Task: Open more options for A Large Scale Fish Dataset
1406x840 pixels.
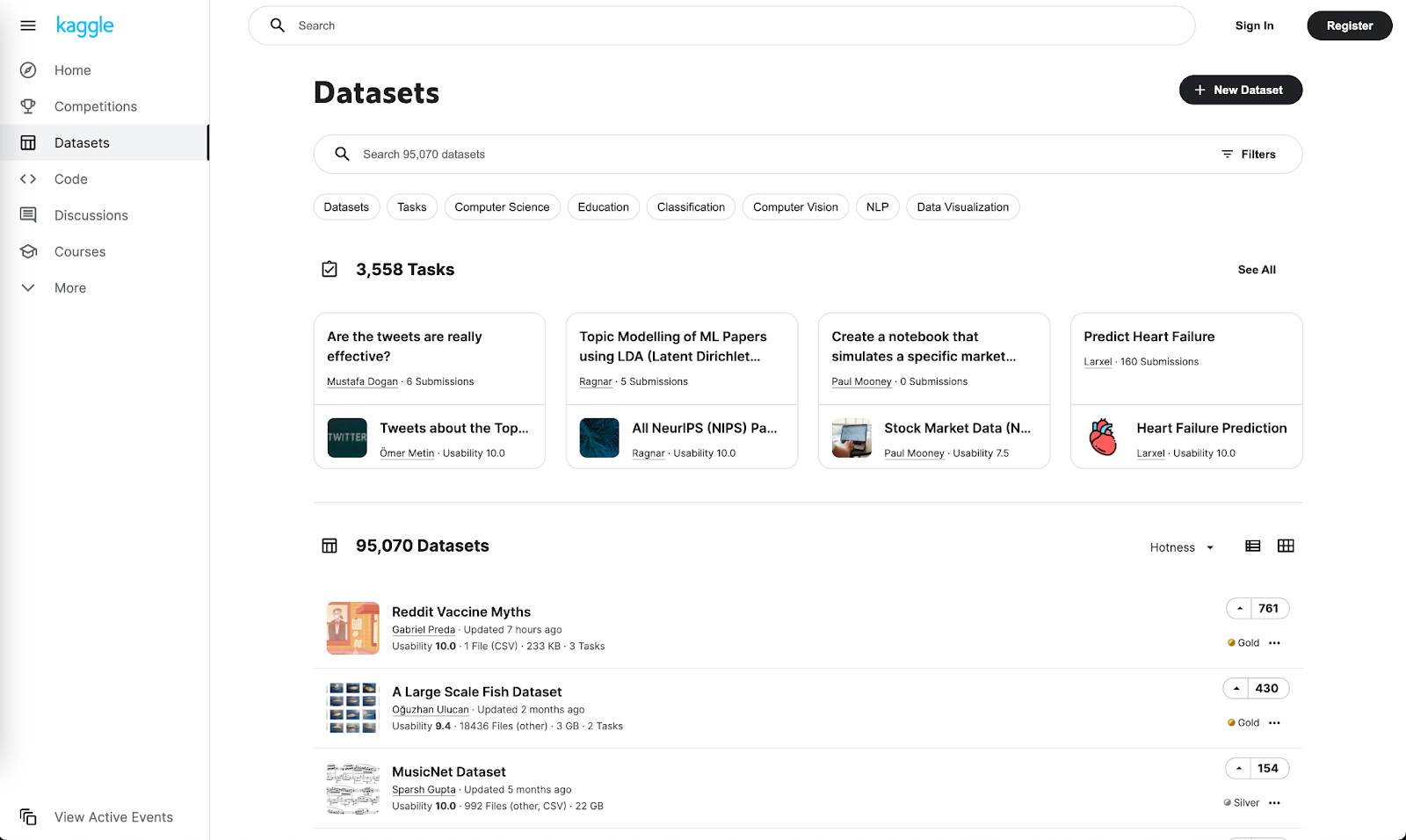Action: pos(1275,723)
